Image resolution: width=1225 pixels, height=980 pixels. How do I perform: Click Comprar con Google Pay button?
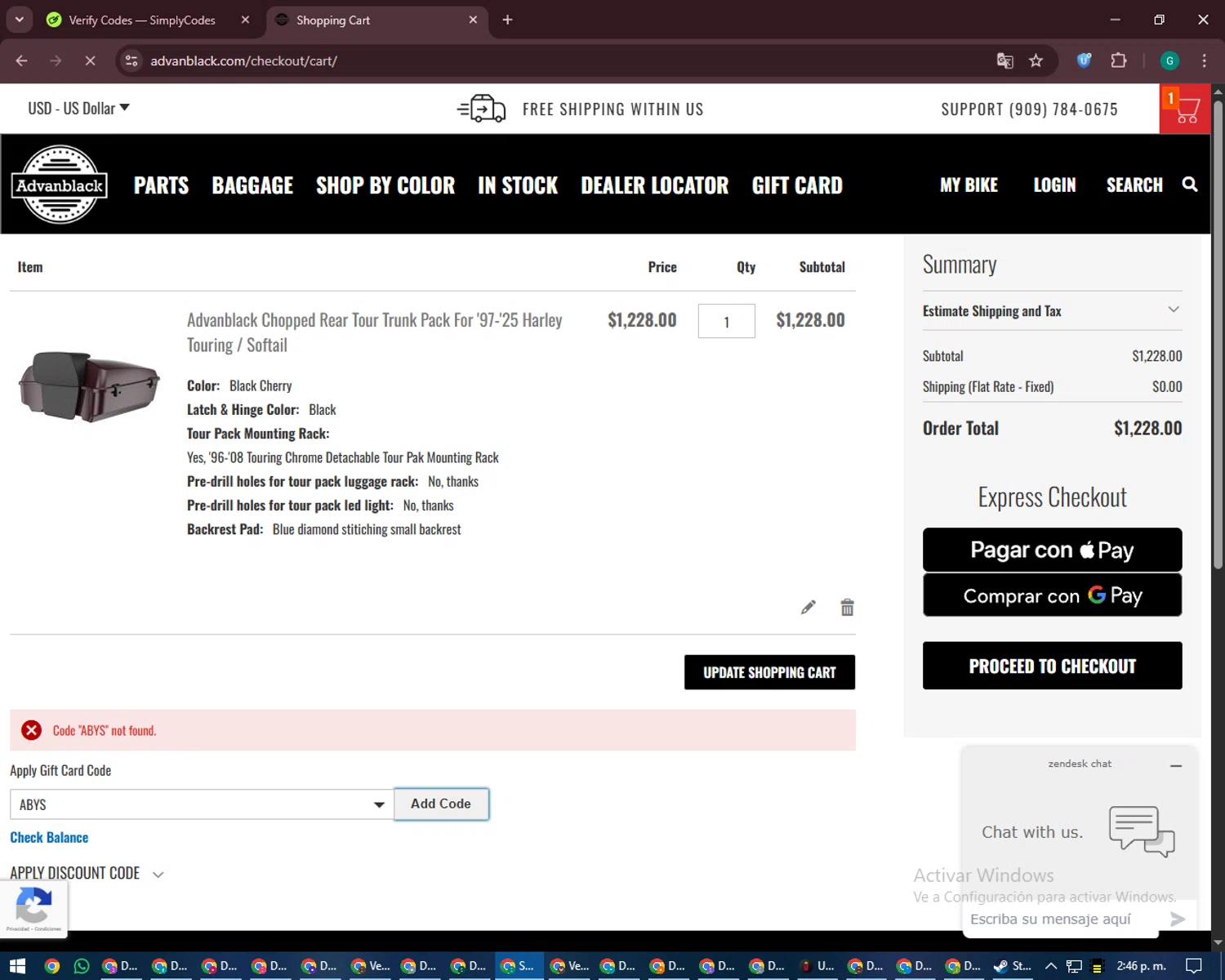coord(1052,595)
